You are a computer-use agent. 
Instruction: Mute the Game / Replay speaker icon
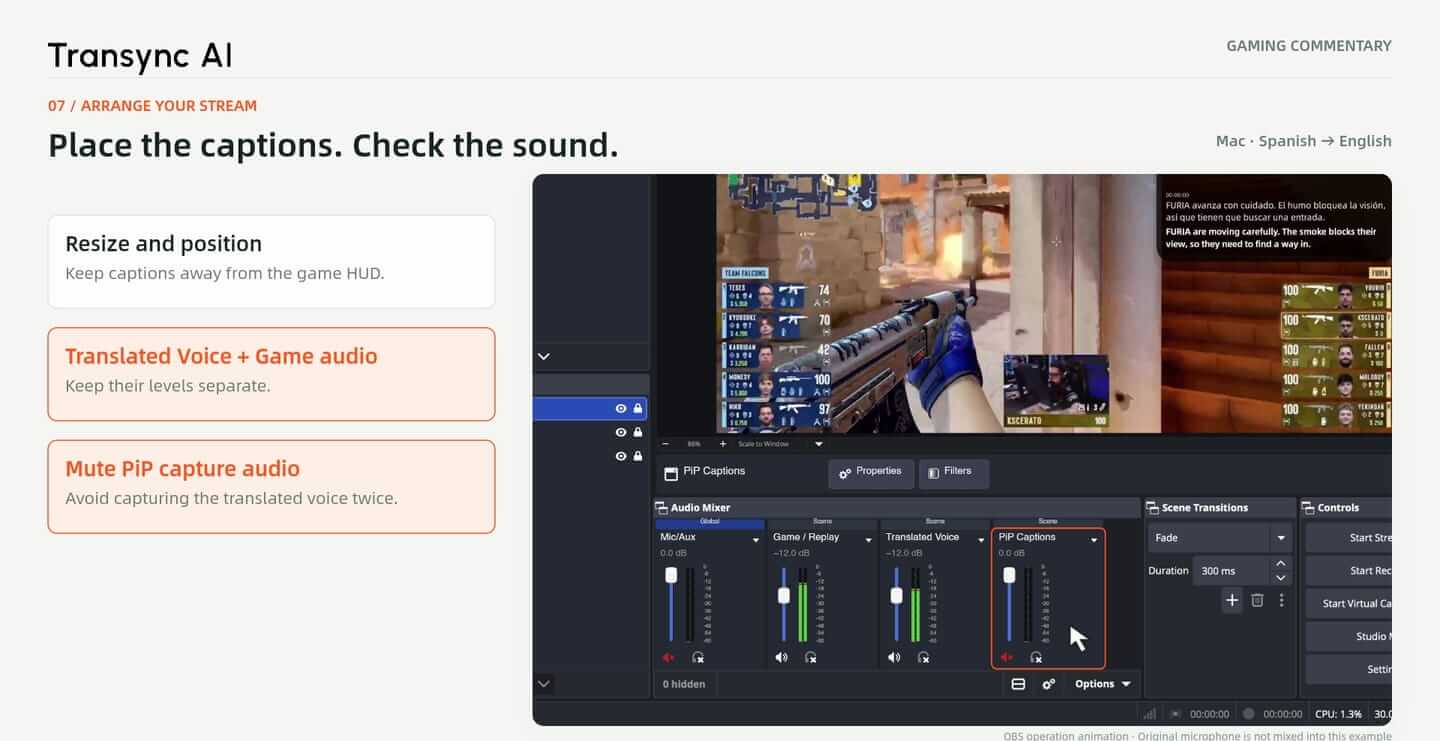pos(782,657)
